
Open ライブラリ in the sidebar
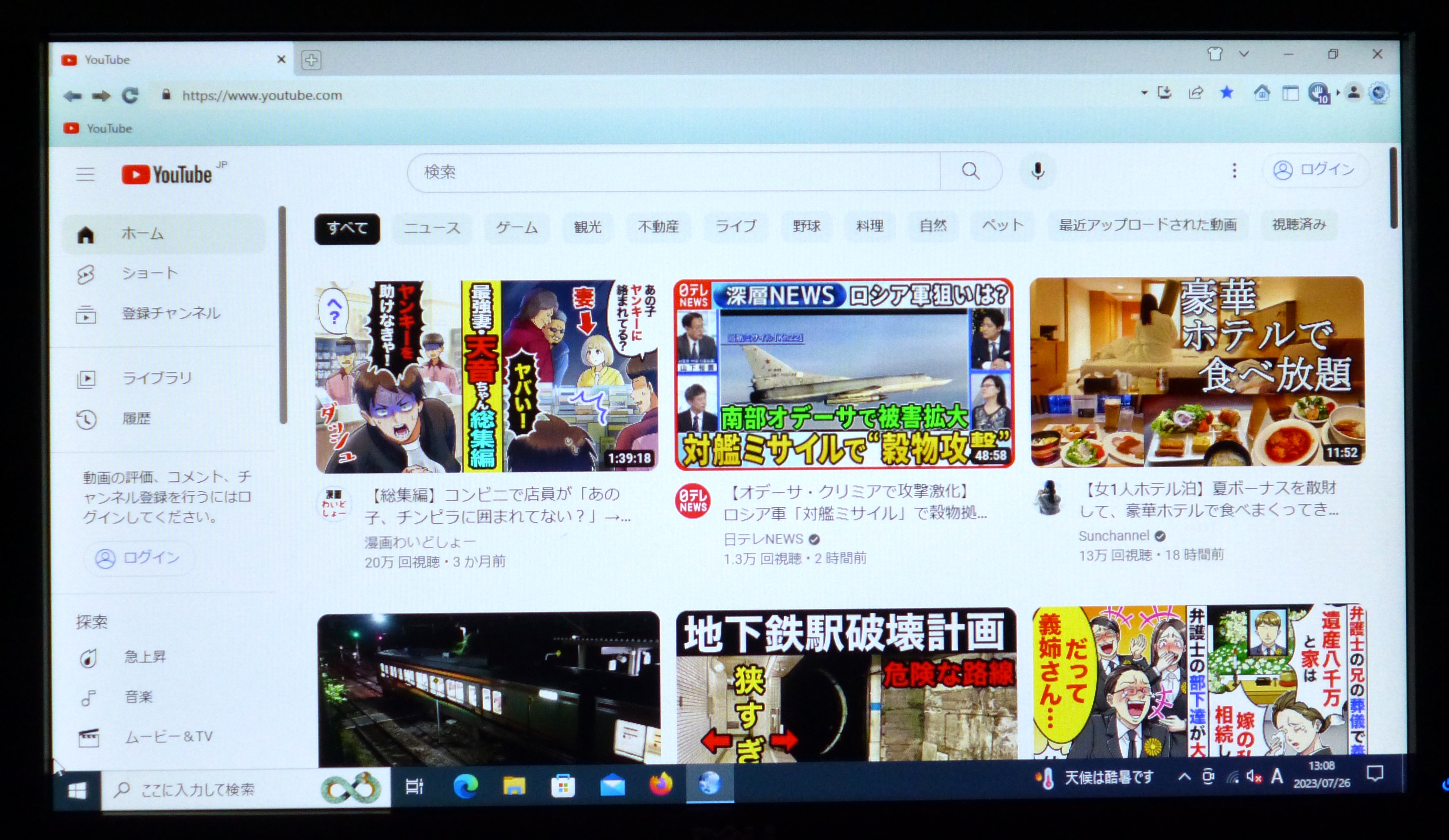pos(164,378)
